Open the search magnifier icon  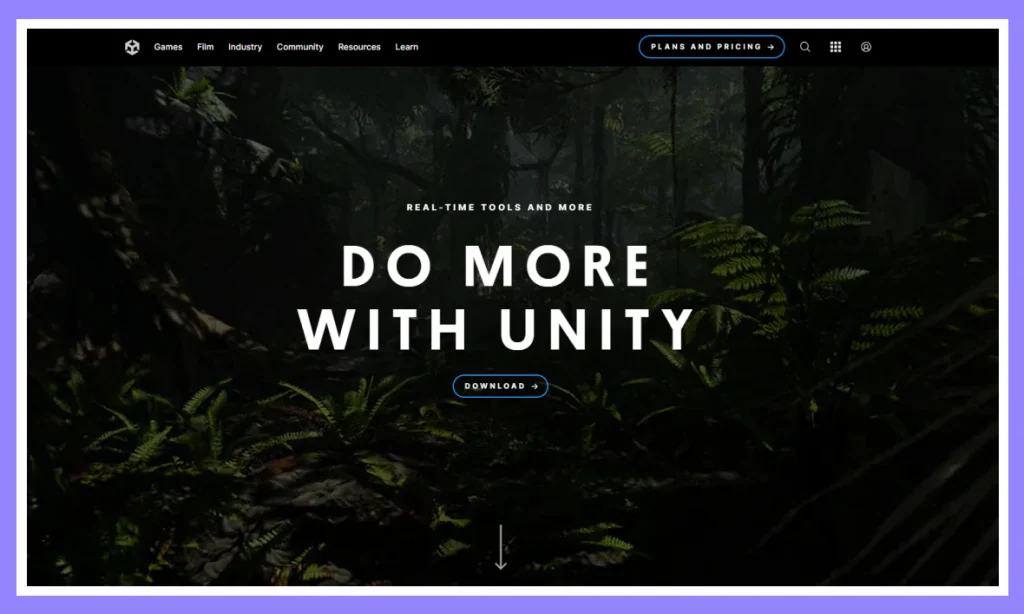tap(805, 47)
